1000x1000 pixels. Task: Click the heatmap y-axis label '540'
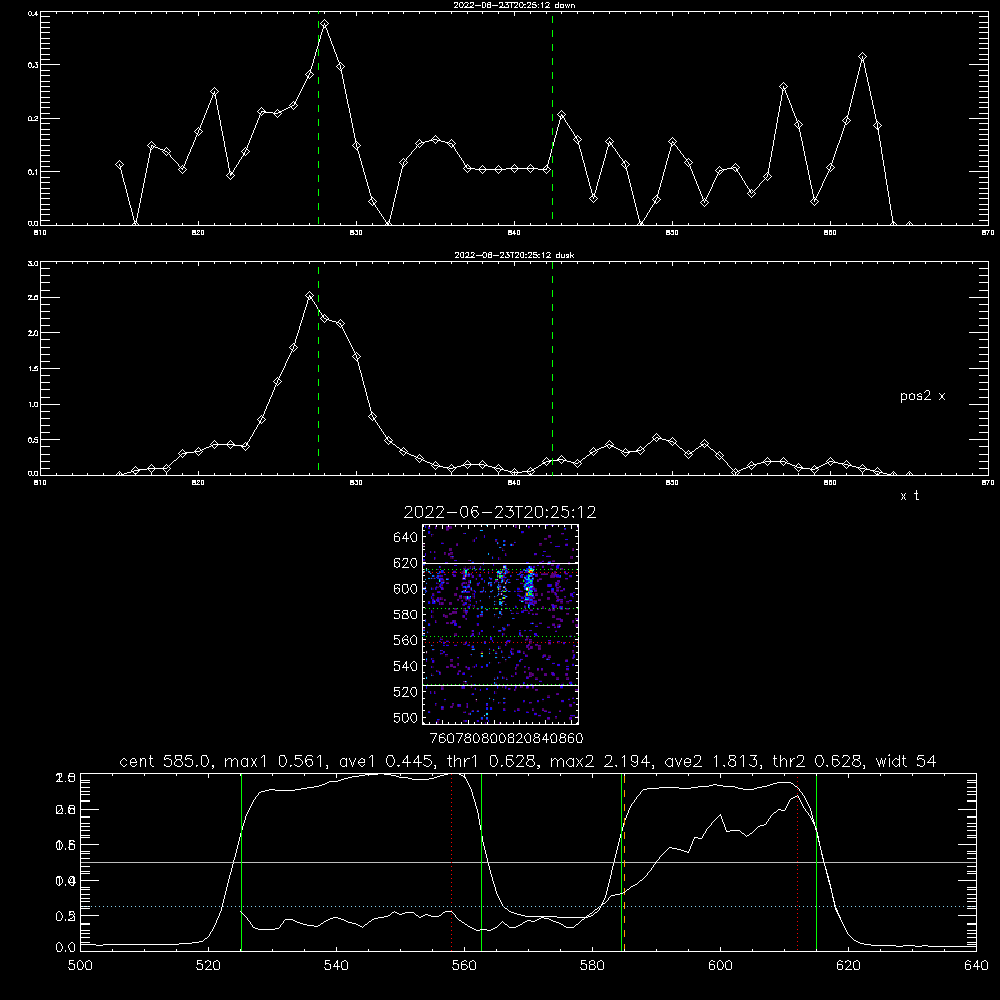coord(406,666)
